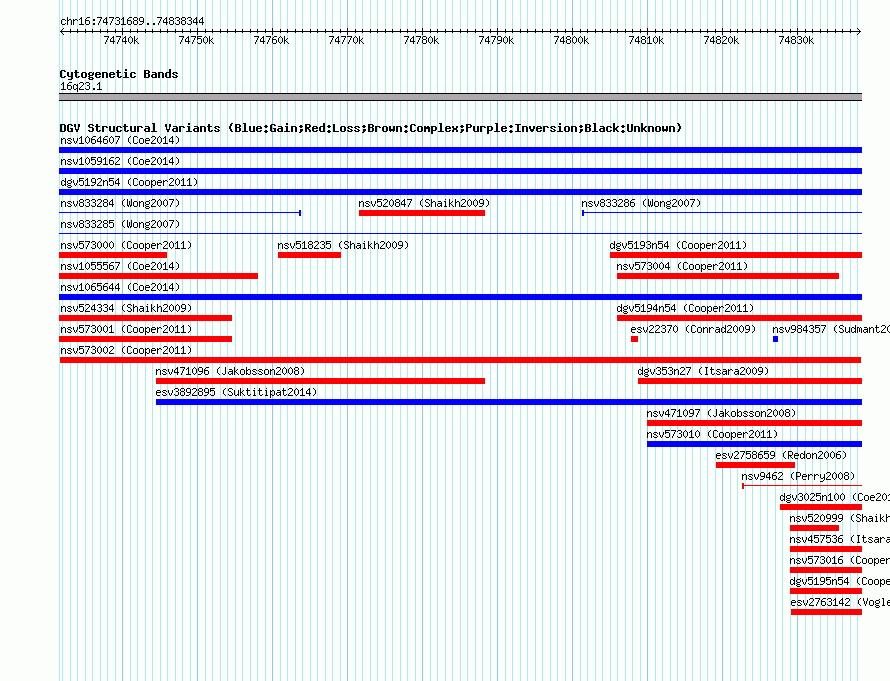Viewport: 890px width, 681px height.
Task: Click nsv984357 (Sudmant) label
Action: [830, 329]
